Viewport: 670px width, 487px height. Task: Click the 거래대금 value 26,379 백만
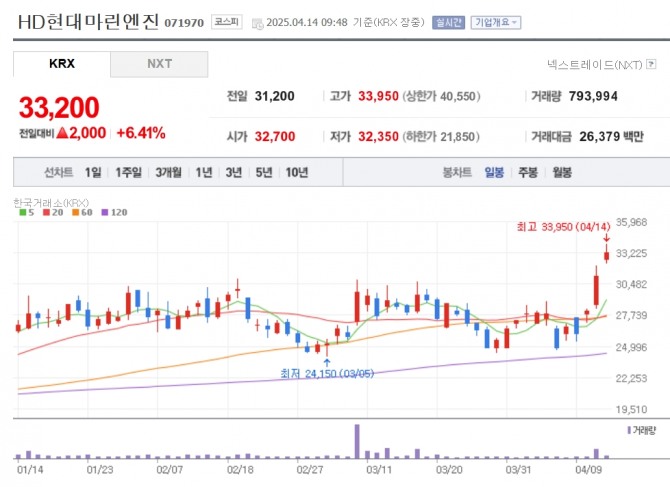coord(611,137)
